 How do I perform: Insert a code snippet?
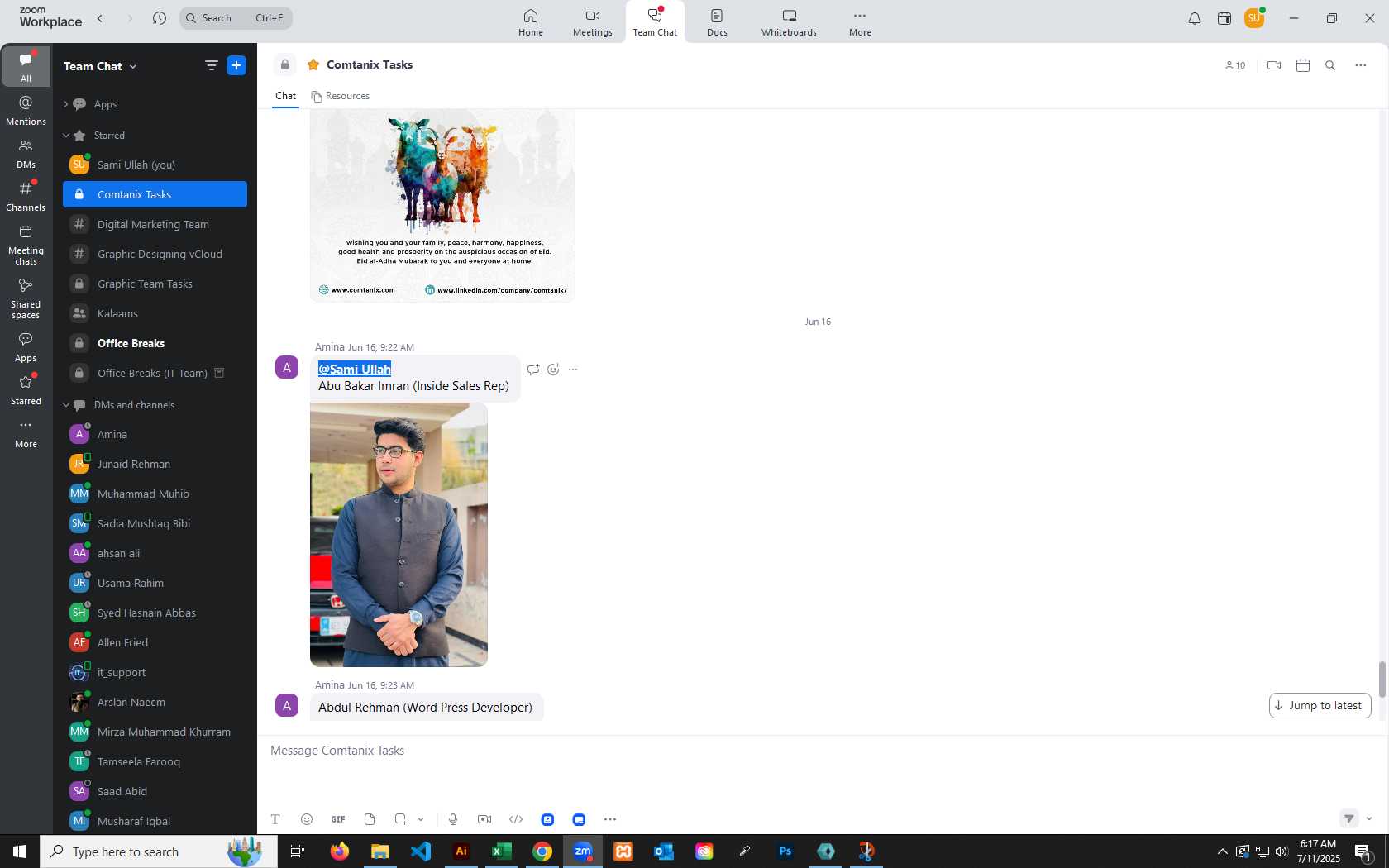click(516, 819)
